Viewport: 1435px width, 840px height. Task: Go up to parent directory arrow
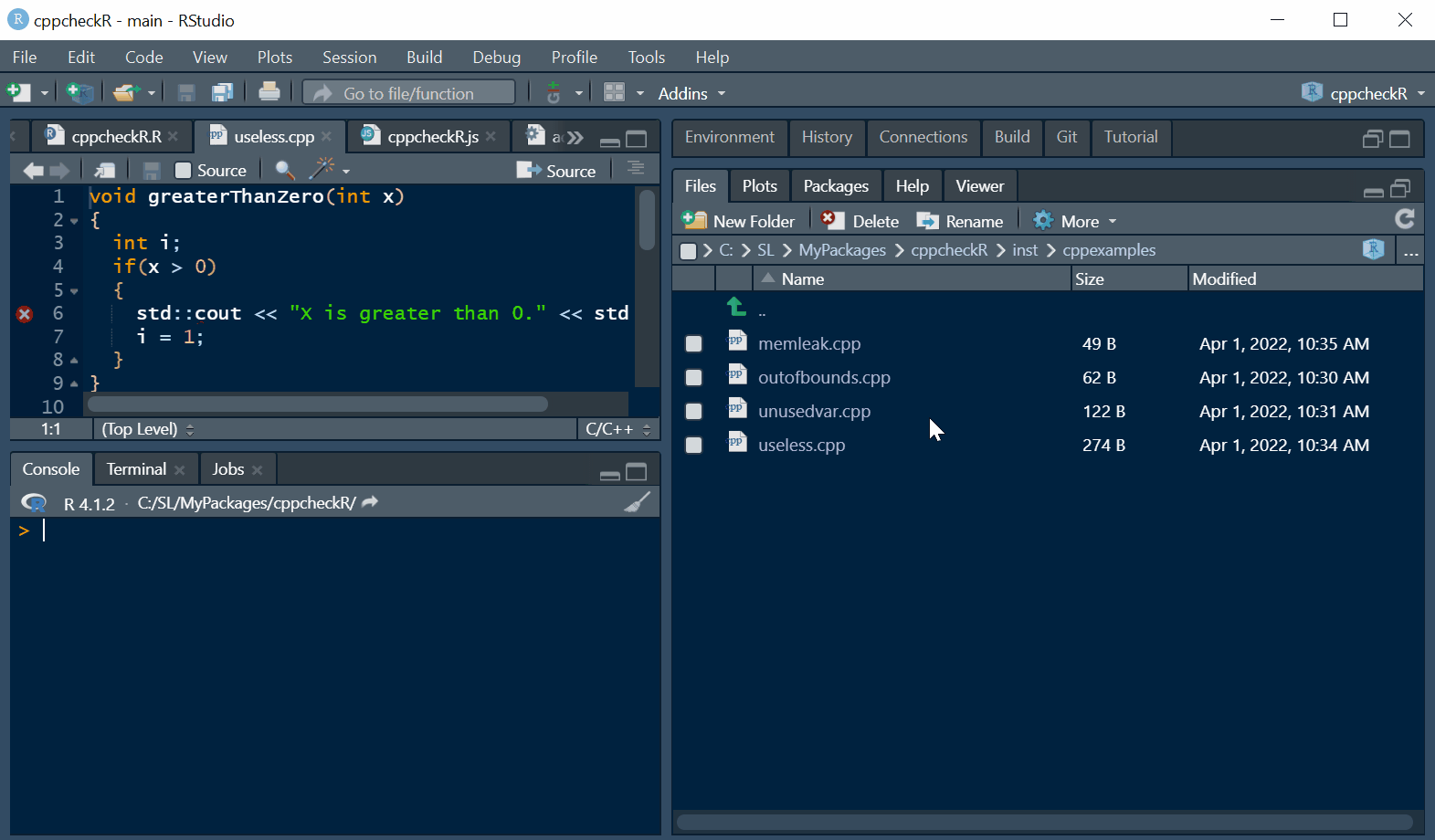click(736, 307)
